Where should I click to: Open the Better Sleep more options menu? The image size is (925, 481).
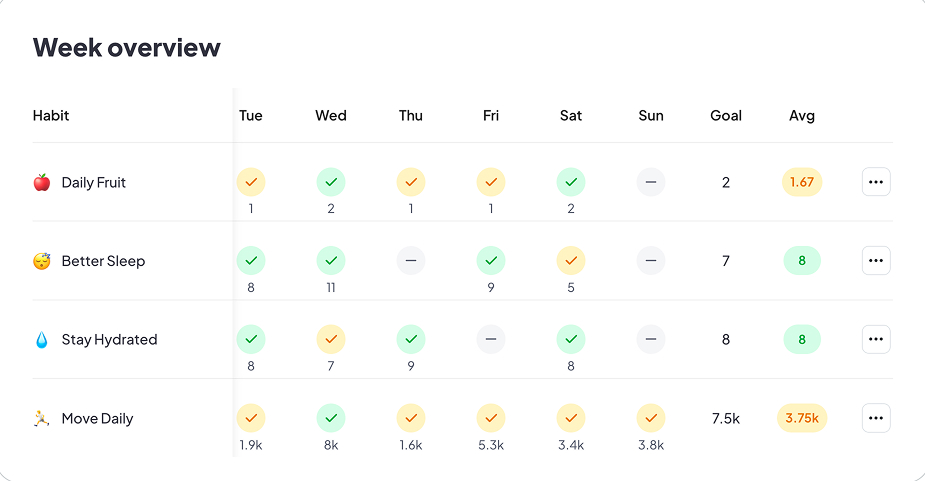tap(876, 261)
